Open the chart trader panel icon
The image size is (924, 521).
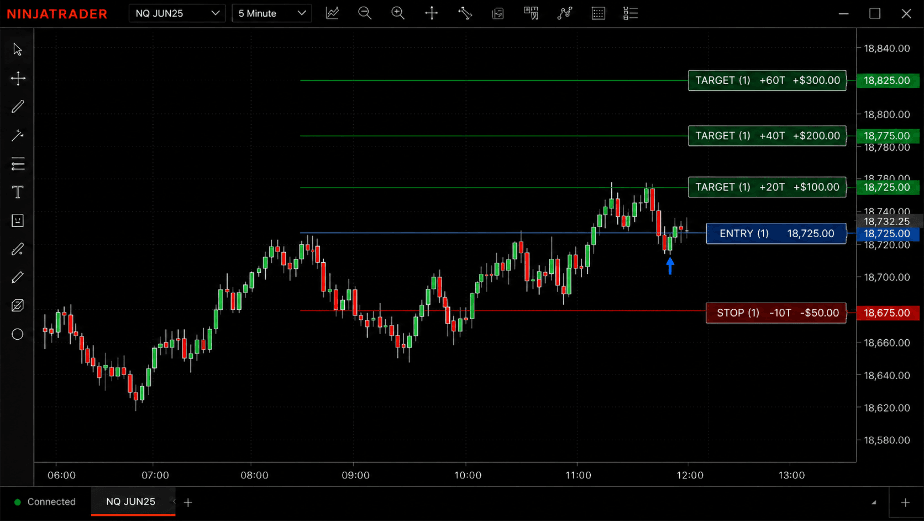click(498, 13)
